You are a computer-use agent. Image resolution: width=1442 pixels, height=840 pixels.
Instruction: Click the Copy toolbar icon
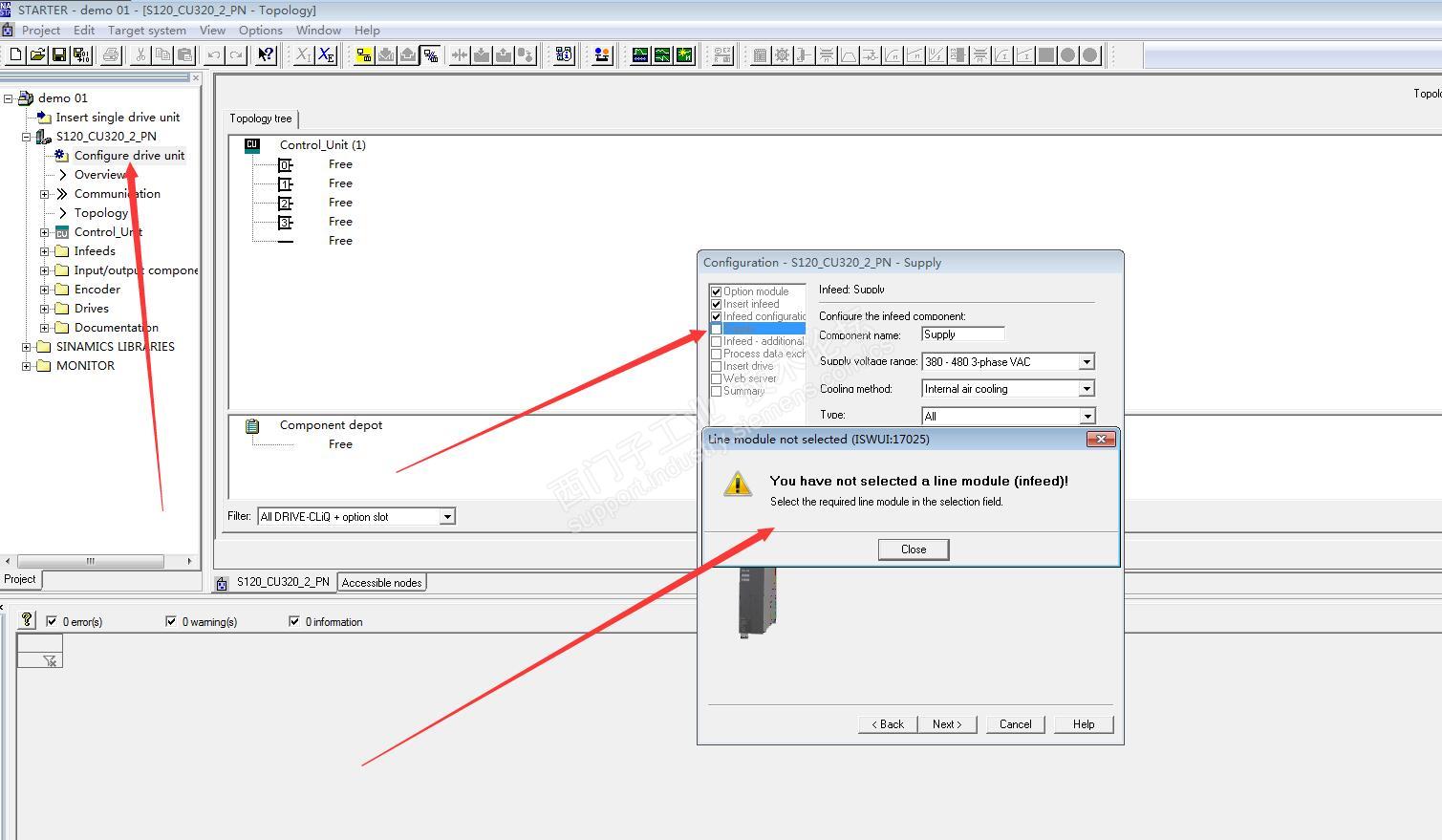pos(162,54)
